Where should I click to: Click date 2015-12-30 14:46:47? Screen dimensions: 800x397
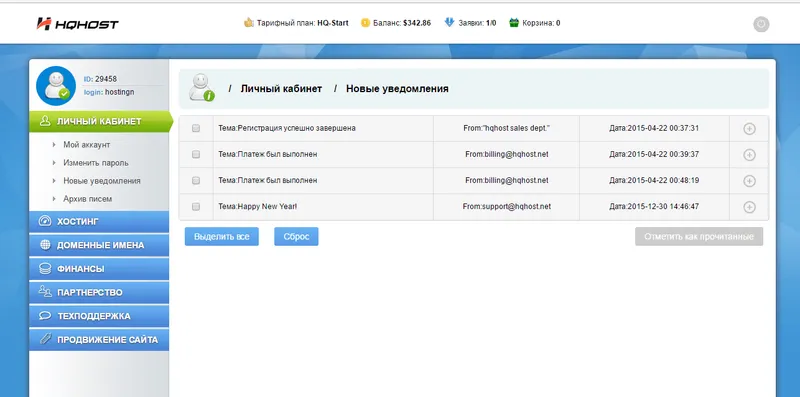click(654, 207)
